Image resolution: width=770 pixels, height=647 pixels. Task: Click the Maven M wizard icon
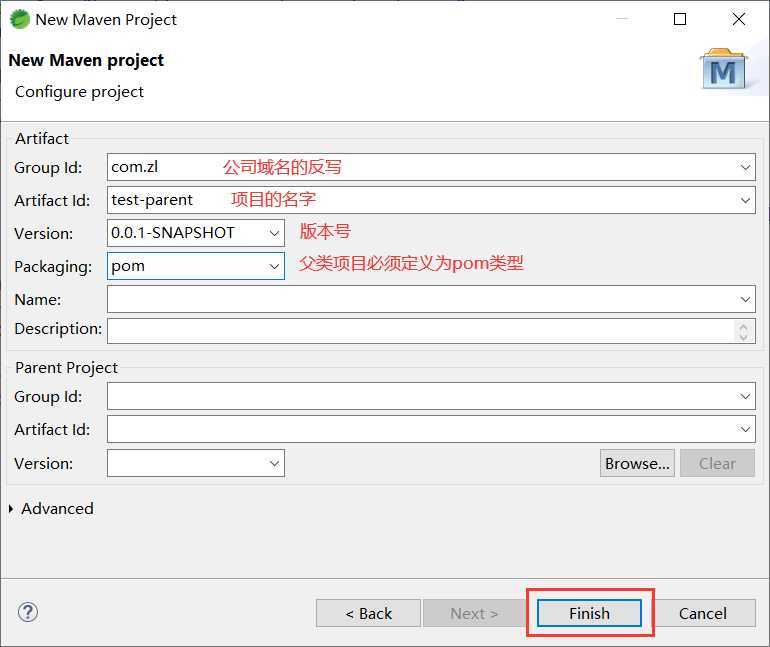click(x=722, y=68)
